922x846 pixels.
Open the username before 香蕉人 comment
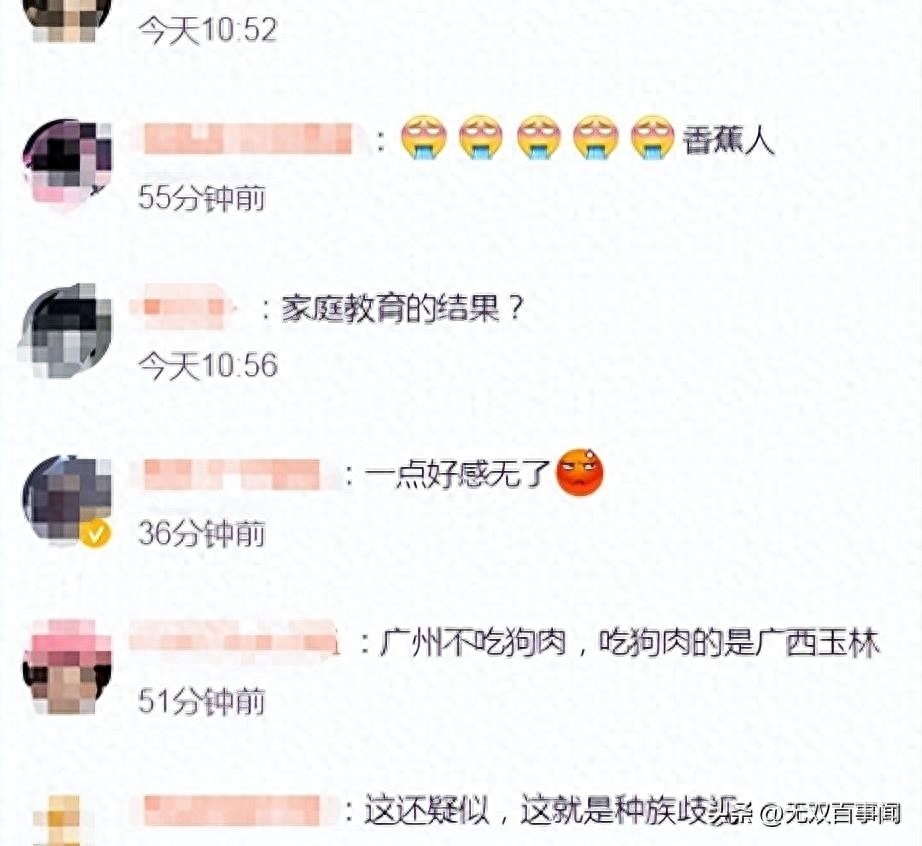coord(250,139)
